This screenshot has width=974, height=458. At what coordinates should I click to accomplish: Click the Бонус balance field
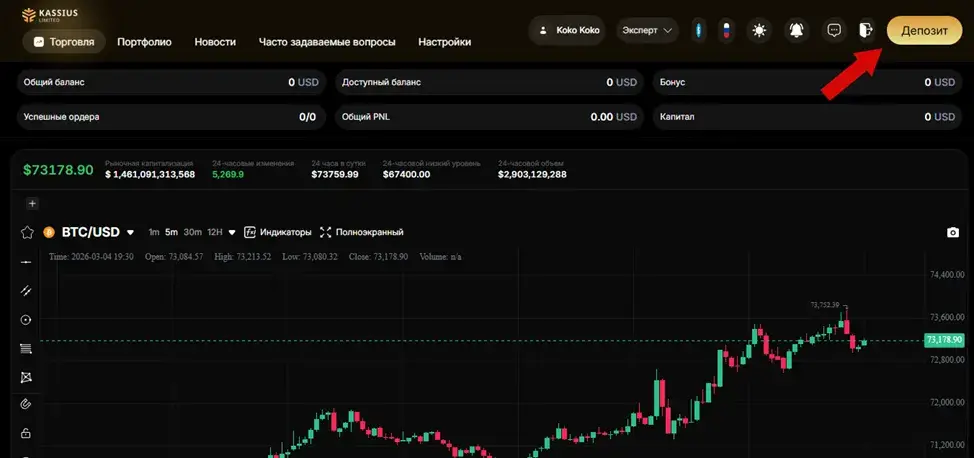click(x=808, y=82)
